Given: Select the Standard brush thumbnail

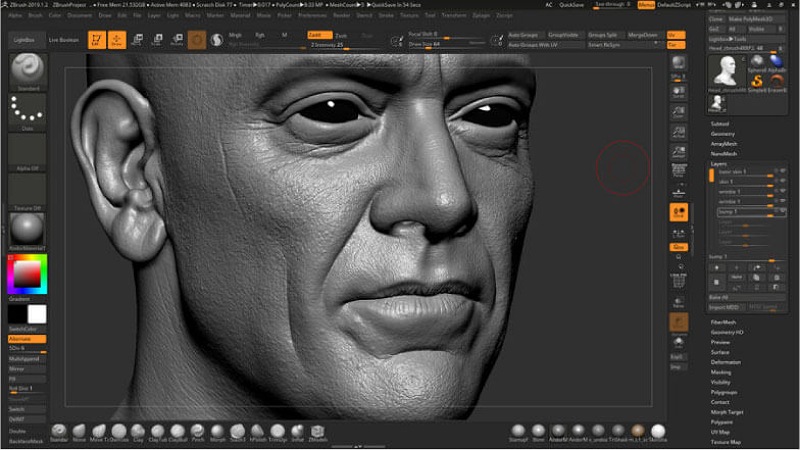Looking at the screenshot, I should point(27,71).
